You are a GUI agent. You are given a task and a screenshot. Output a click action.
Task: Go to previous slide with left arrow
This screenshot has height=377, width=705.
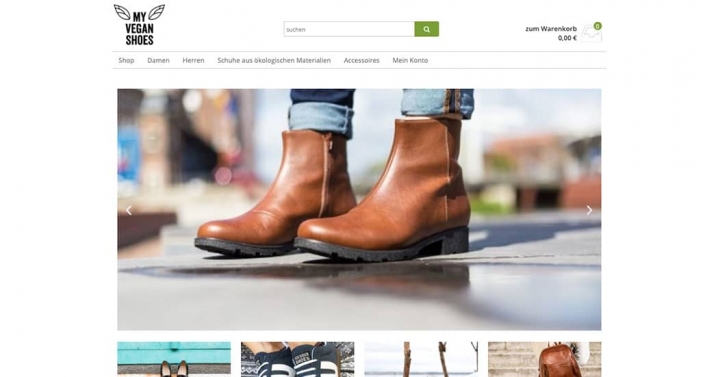(129, 210)
